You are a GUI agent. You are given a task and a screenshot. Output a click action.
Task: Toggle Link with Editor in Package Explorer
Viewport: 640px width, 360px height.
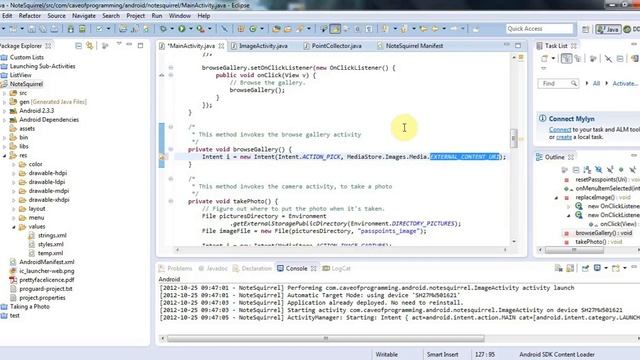click(x=89, y=46)
